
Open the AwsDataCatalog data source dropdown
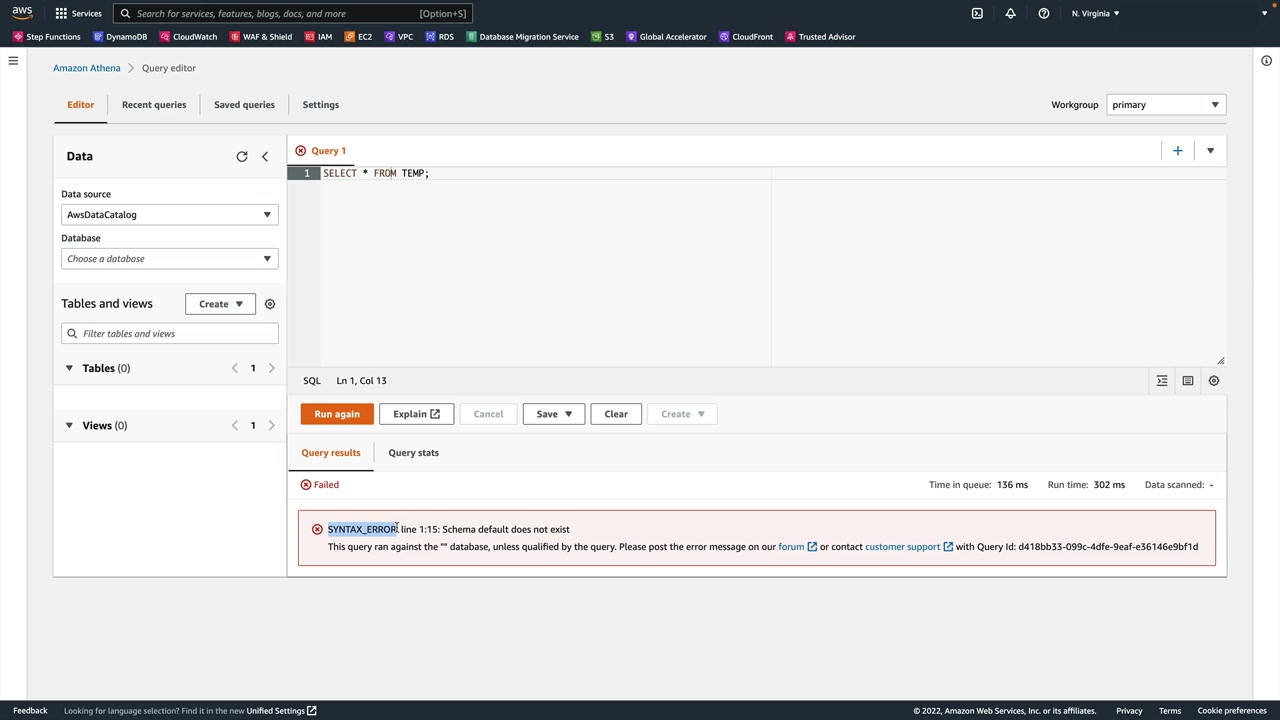[169, 215]
